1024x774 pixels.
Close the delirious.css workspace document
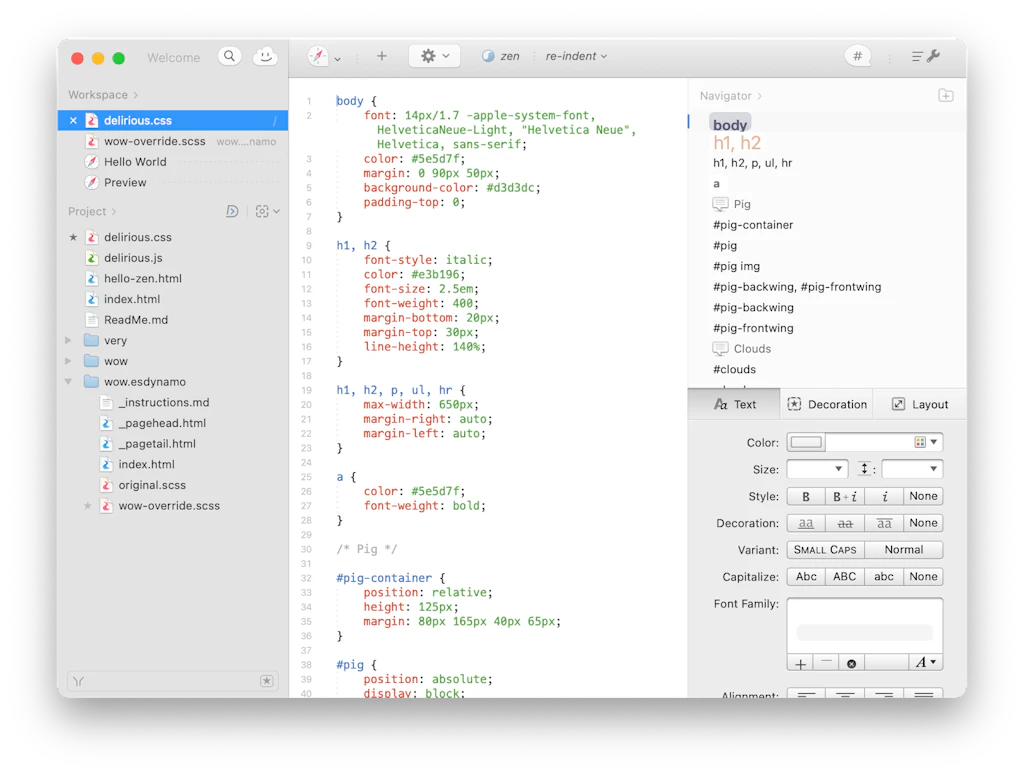coord(73,120)
